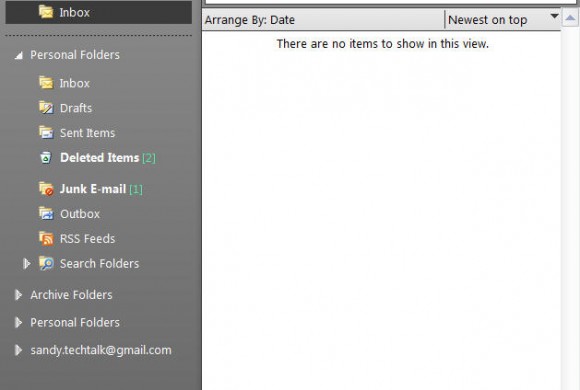Collapse the expanded Personal Folders tree
The height and width of the screenshot is (390, 580).
[x=18, y=56]
